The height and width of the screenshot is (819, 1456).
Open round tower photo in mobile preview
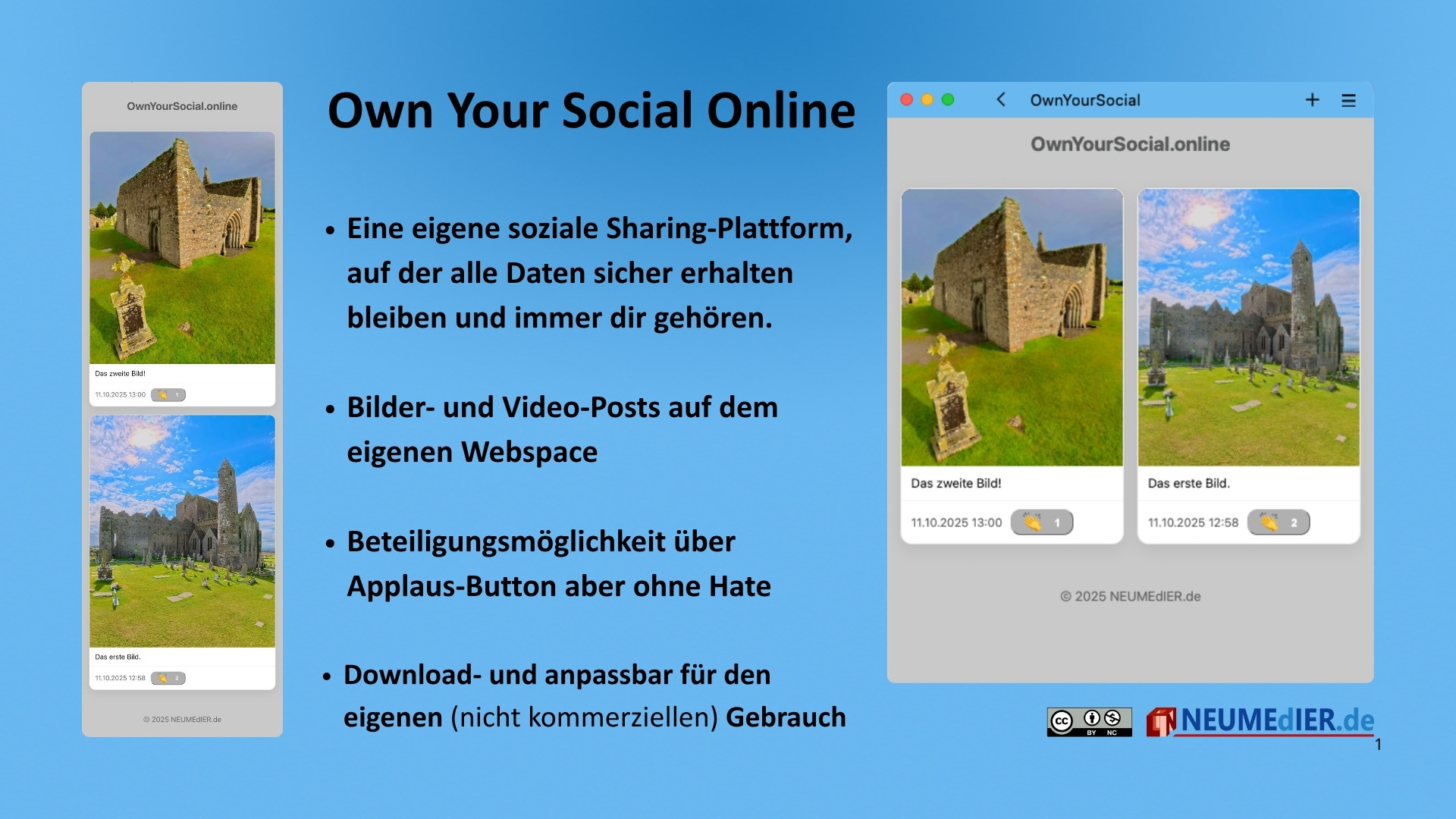coord(182,531)
